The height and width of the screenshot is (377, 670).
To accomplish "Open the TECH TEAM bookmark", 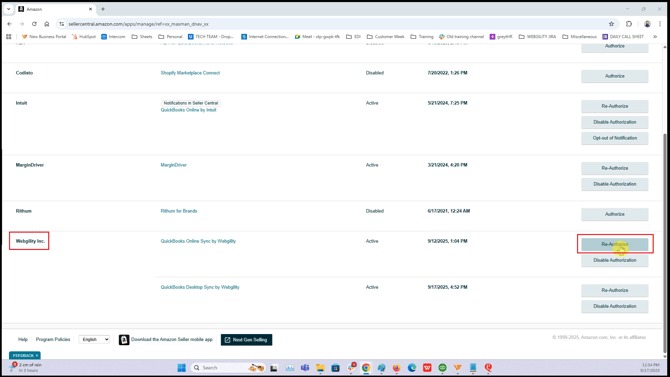I will pos(211,37).
